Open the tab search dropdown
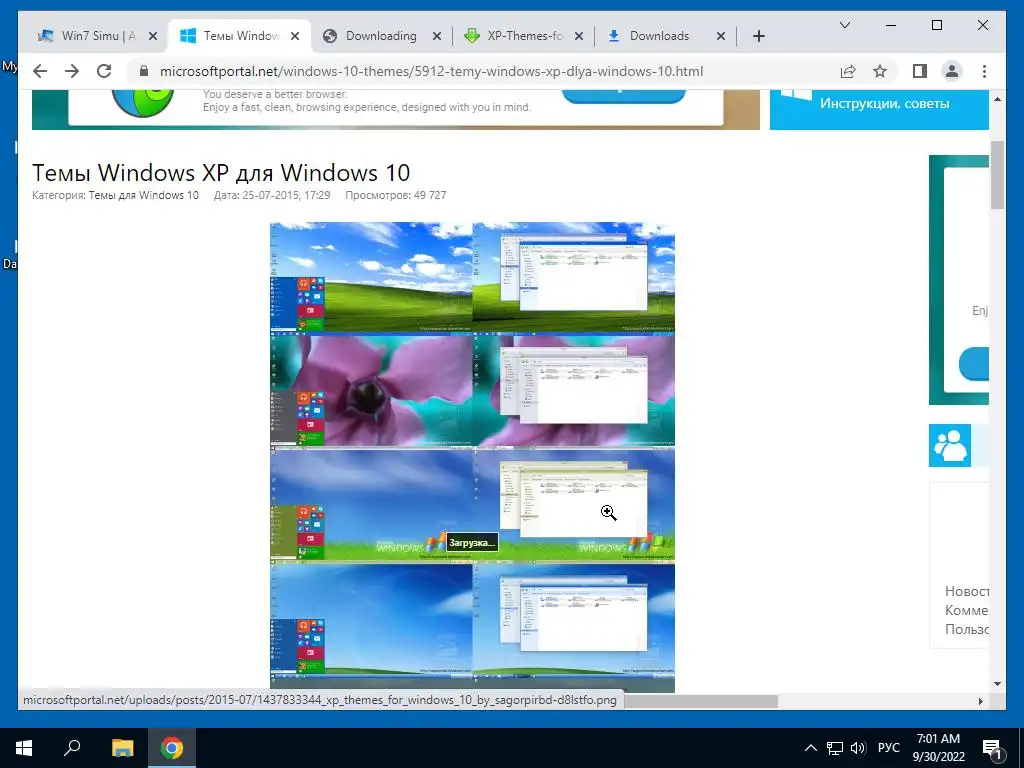Screen dimensions: 1024x768 pyautogui.click(x=844, y=25)
